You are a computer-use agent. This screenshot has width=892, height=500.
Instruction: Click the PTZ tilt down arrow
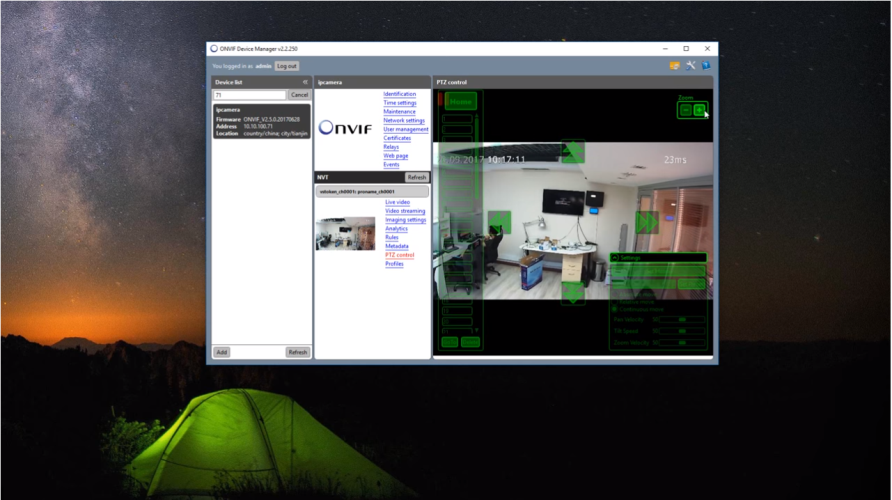[573, 292]
